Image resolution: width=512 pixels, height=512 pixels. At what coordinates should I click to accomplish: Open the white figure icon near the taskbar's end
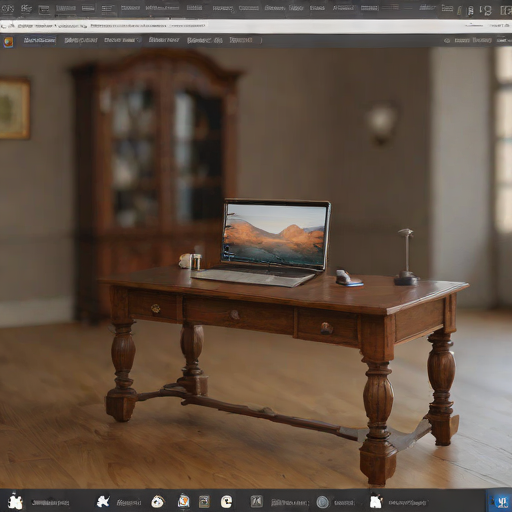coord(376,501)
